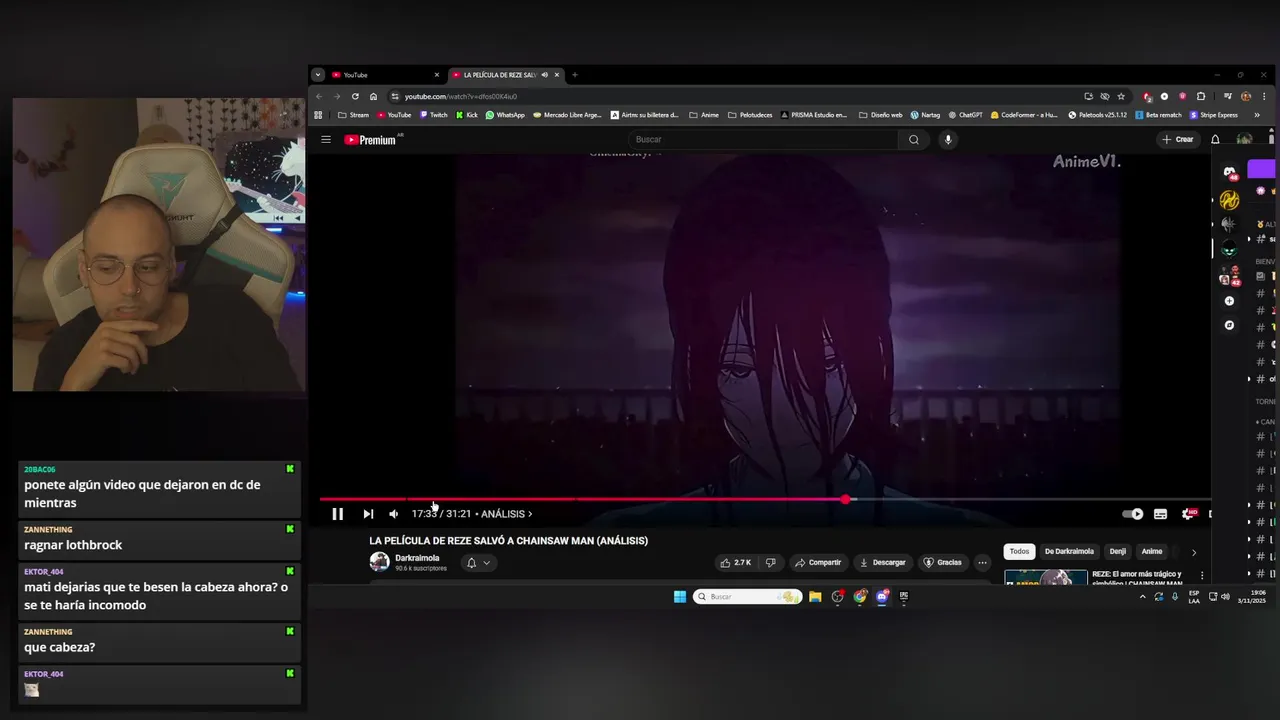Bookmark this page with star icon
The width and height of the screenshot is (1280, 720).
click(1121, 96)
